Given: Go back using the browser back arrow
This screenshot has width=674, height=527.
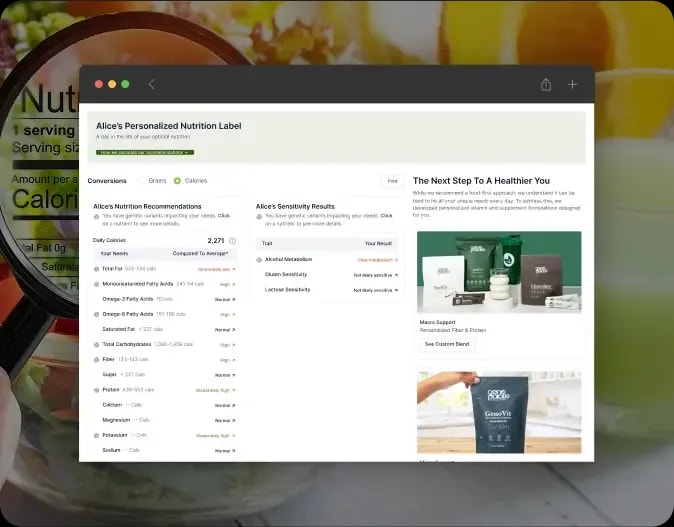Looking at the screenshot, I should tap(151, 84).
